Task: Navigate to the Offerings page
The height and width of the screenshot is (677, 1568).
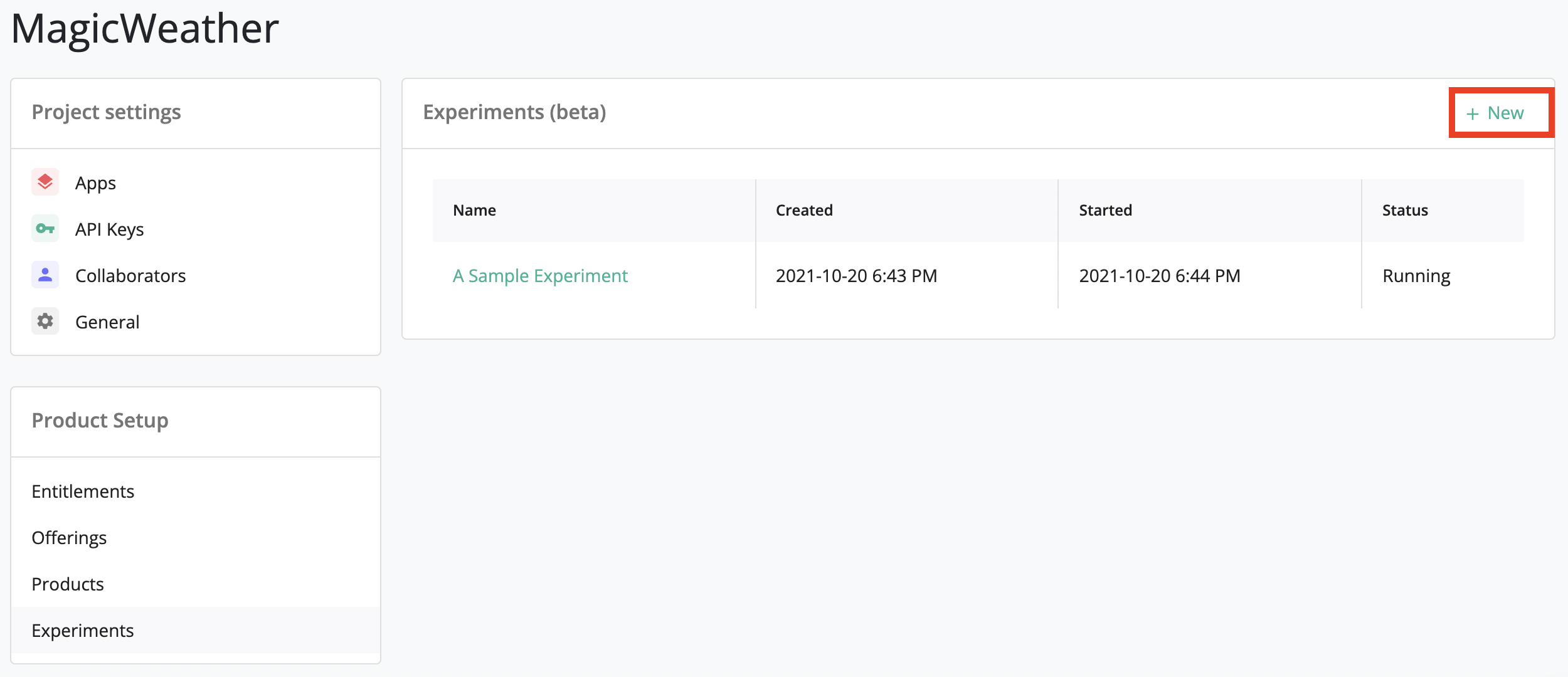Action: (69, 538)
